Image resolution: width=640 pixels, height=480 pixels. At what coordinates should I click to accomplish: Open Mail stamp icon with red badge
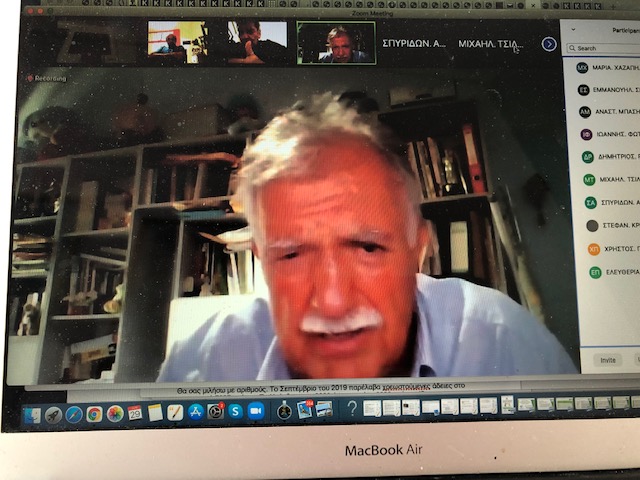click(305, 409)
